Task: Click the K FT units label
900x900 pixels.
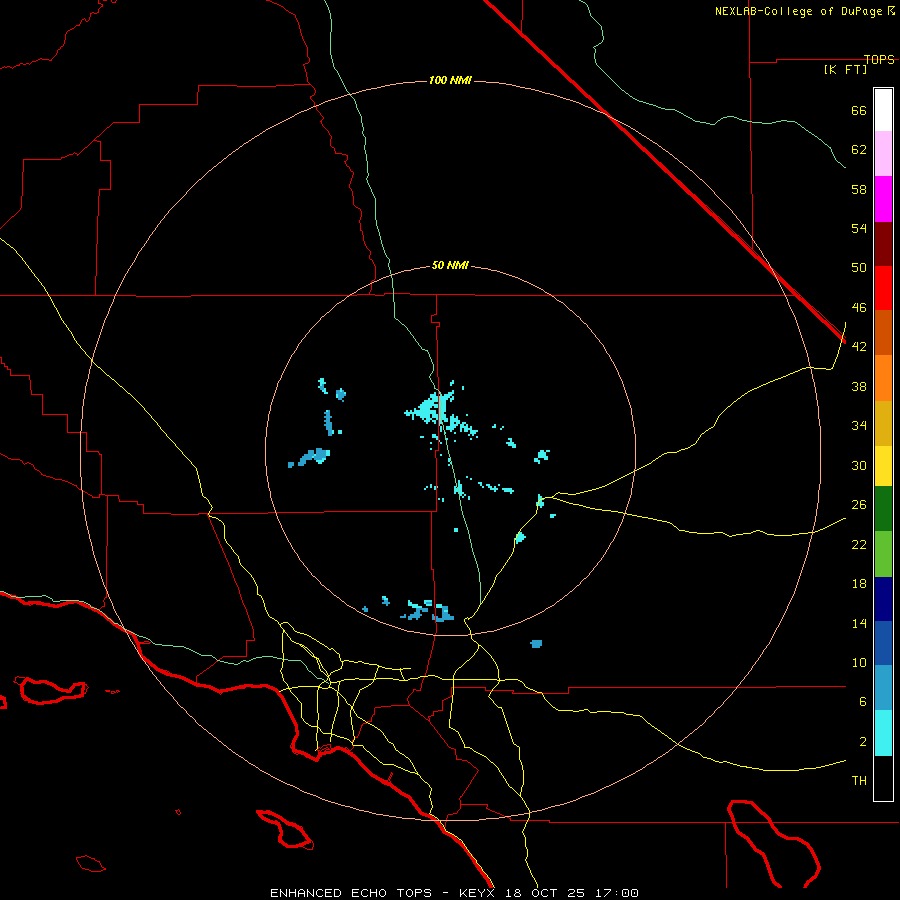Action: pos(845,69)
